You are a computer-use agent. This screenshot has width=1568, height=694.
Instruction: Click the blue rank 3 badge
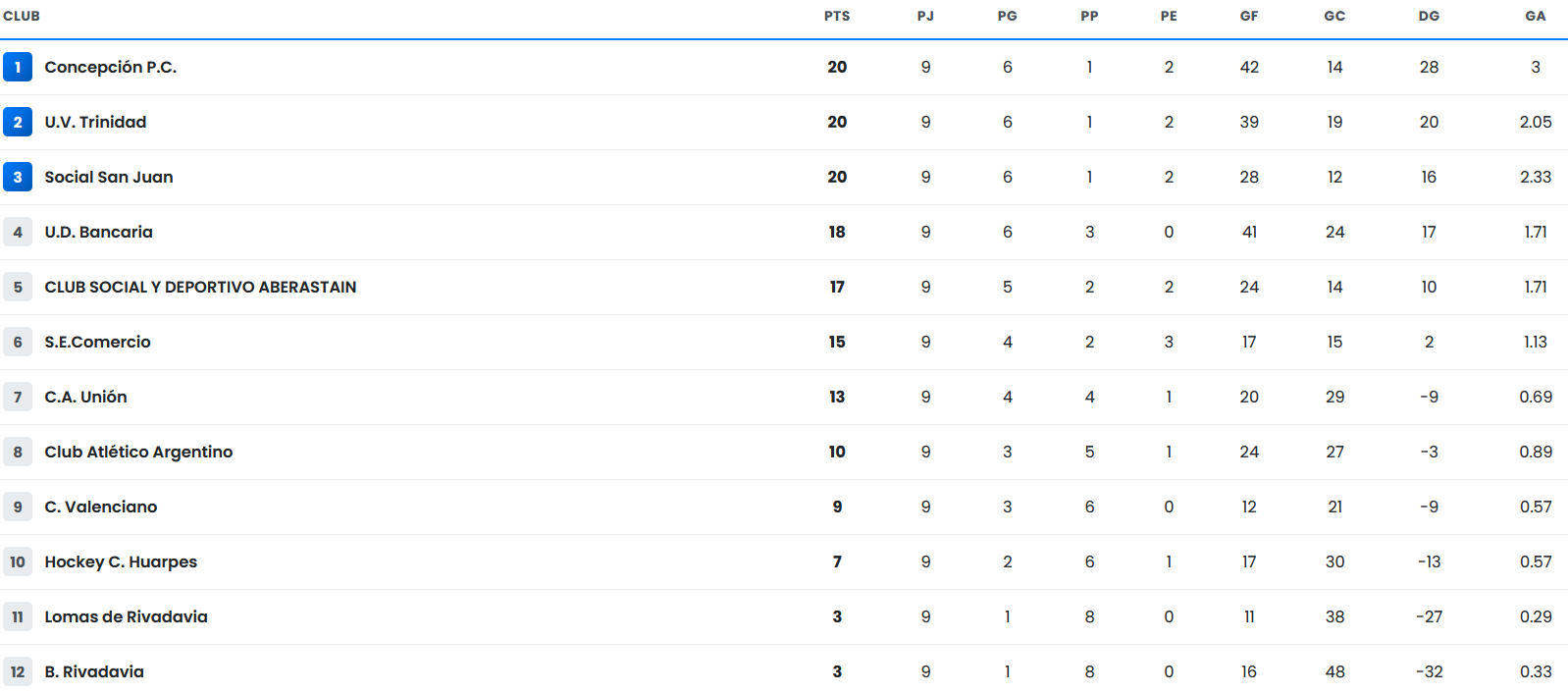pos(18,177)
